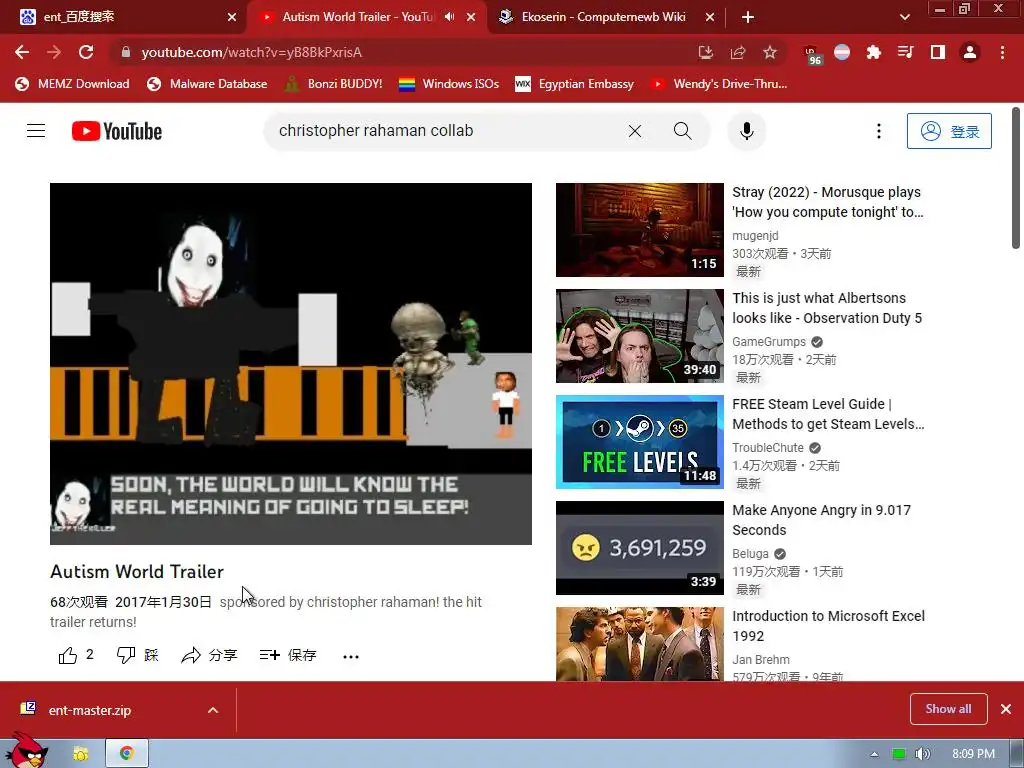Open the tab search dropdown chevron
The width and height of the screenshot is (1024, 768).
point(904,18)
